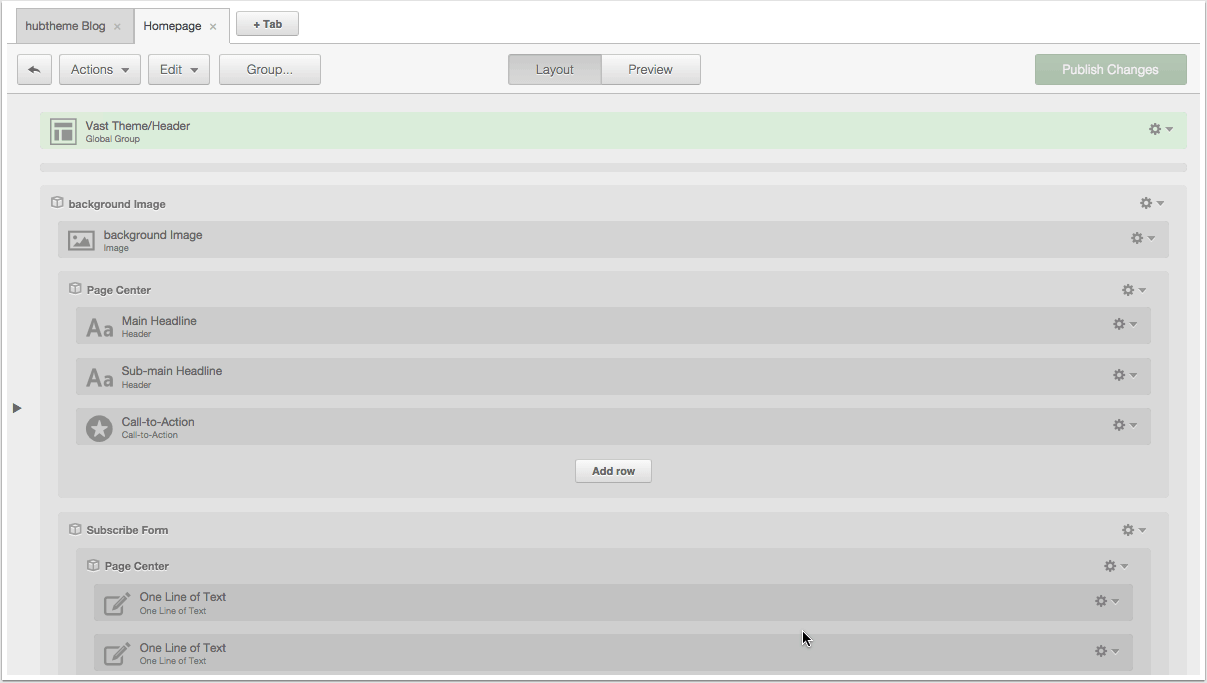The height and width of the screenshot is (683, 1207).
Task: Switch to the hubtheme Blog tab
Action: tap(65, 27)
